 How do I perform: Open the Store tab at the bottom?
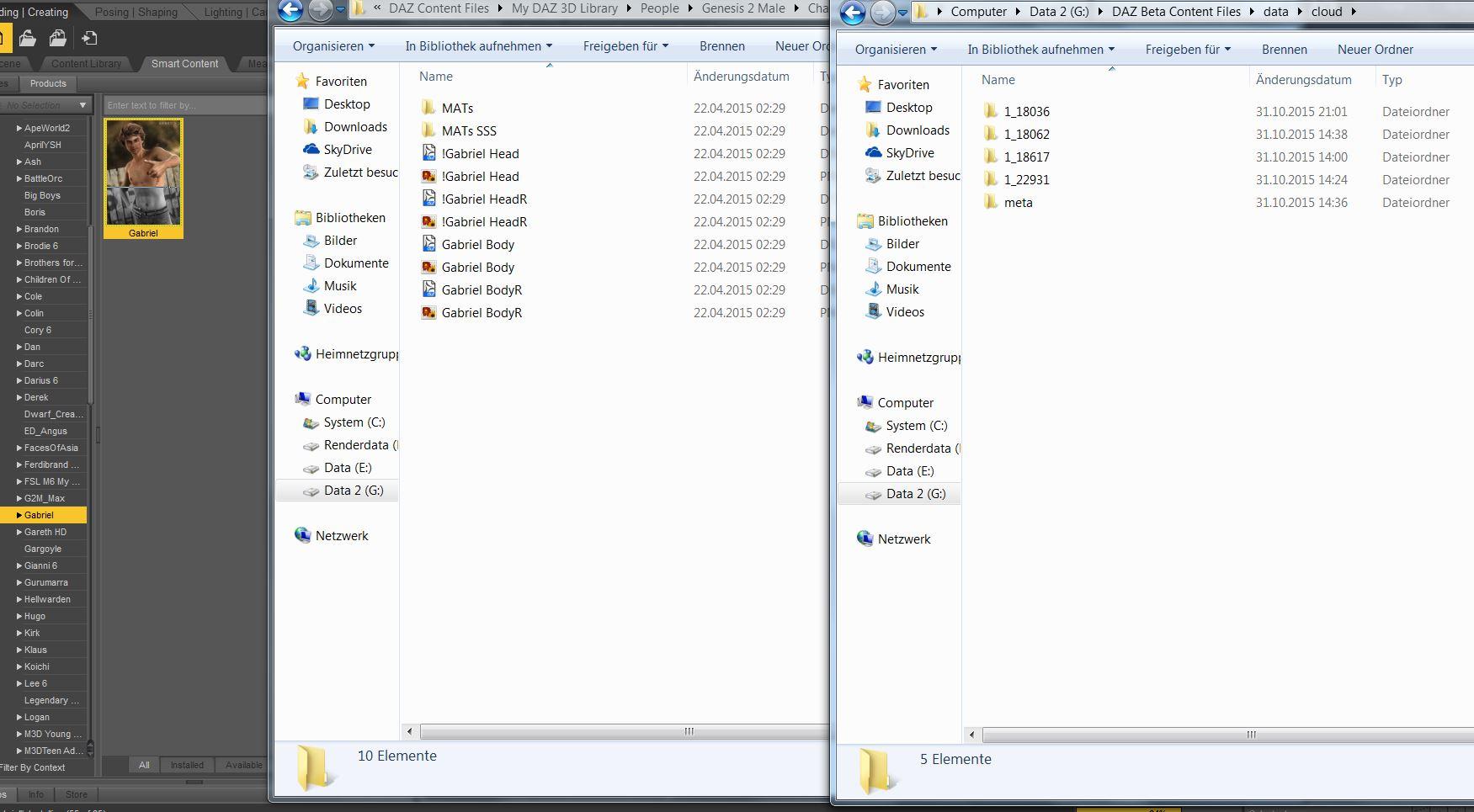(x=77, y=794)
